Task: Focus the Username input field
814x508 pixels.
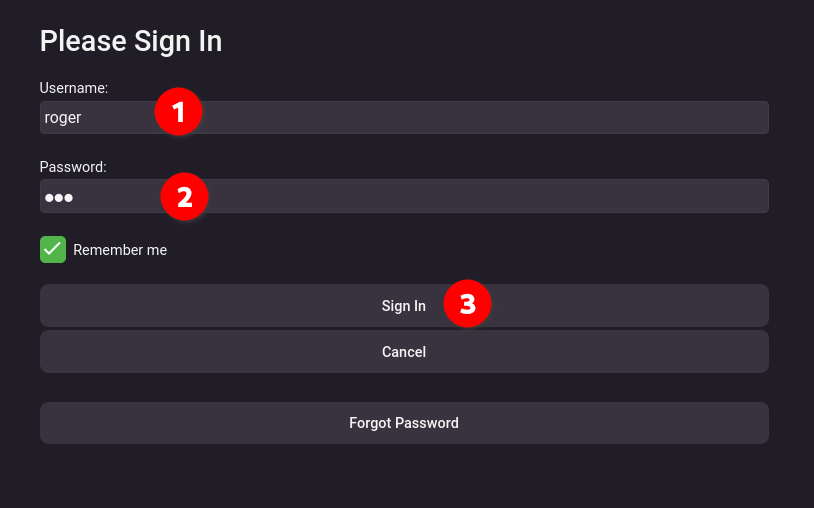Action: (404, 117)
